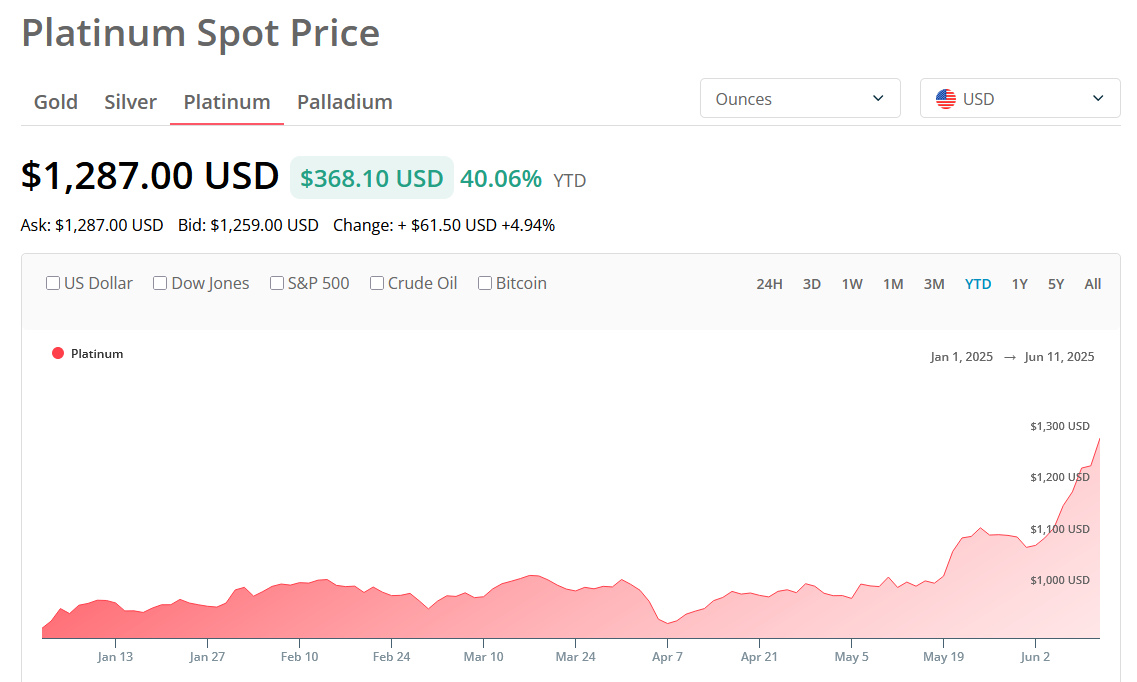This screenshot has width=1137, height=682.
Task: Display the All time range
Action: click(1093, 284)
